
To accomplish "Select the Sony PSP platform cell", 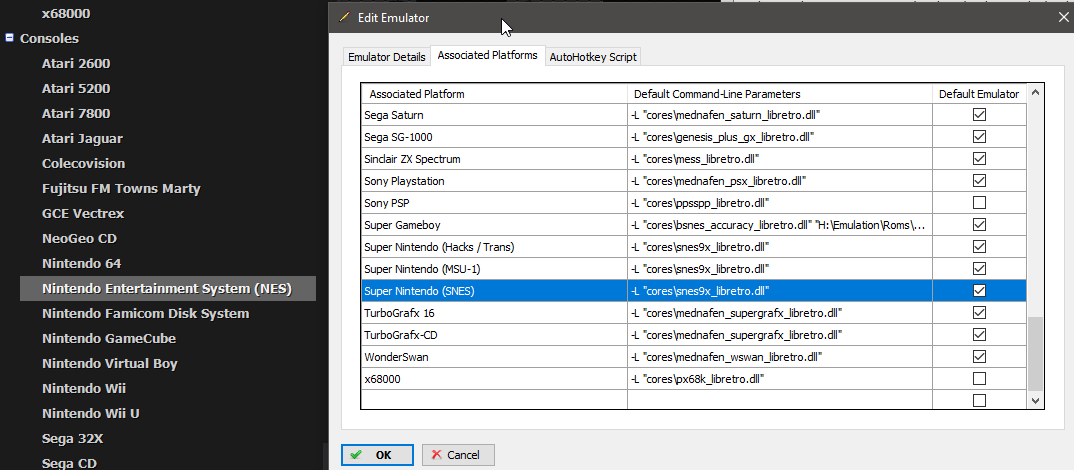I will tap(495, 203).
